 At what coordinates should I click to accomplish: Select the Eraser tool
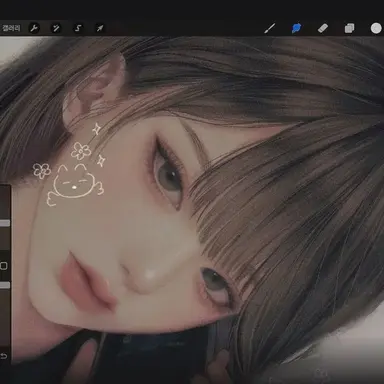323,28
